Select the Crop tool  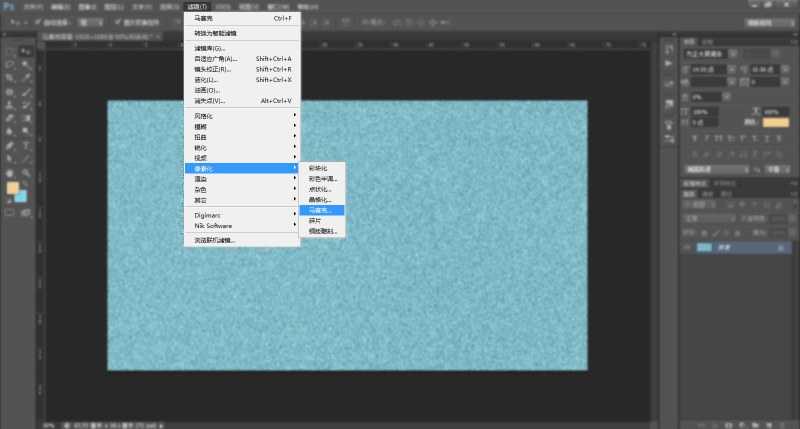pyautogui.click(x=10, y=78)
